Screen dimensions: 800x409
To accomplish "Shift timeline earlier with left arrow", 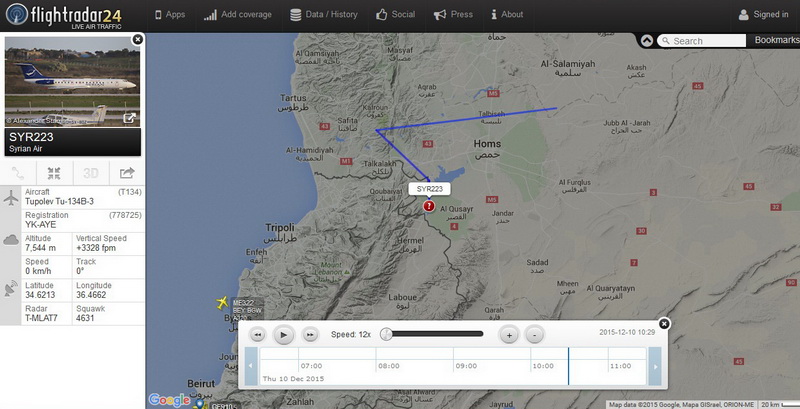I will pyautogui.click(x=251, y=366).
